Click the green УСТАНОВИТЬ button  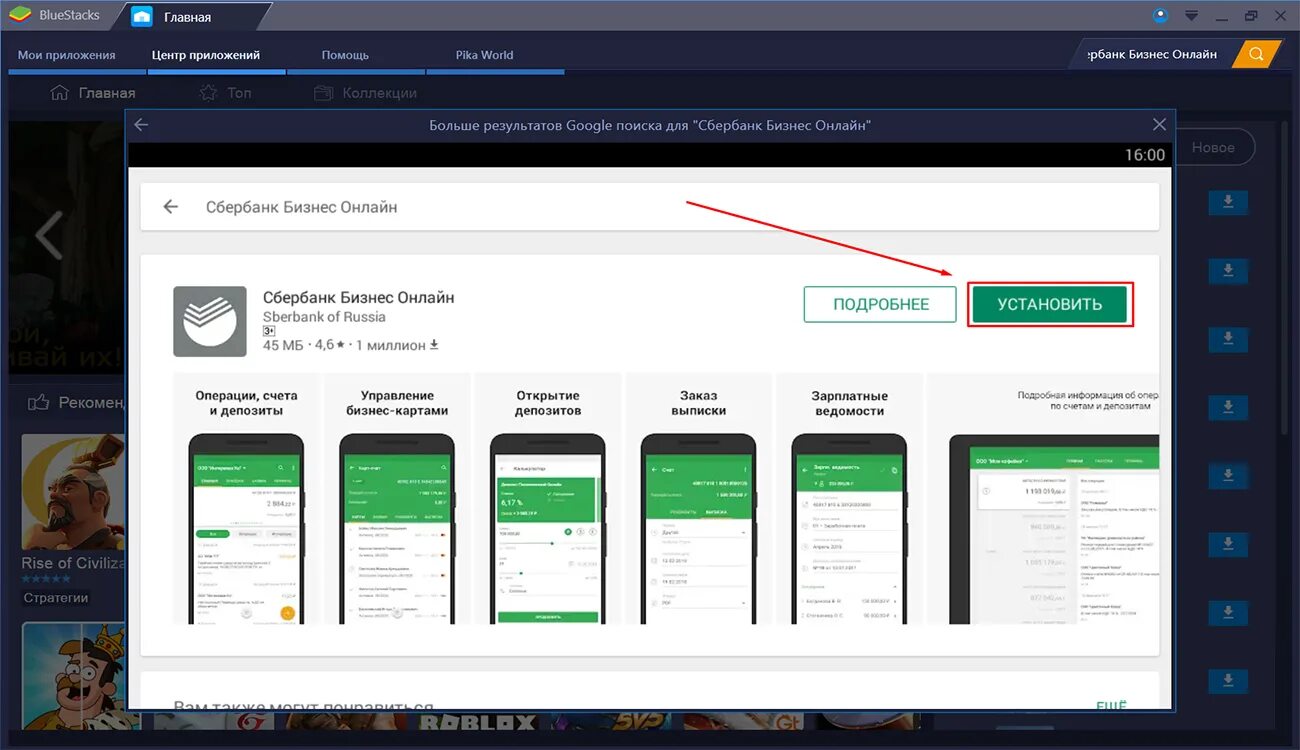coord(1049,304)
